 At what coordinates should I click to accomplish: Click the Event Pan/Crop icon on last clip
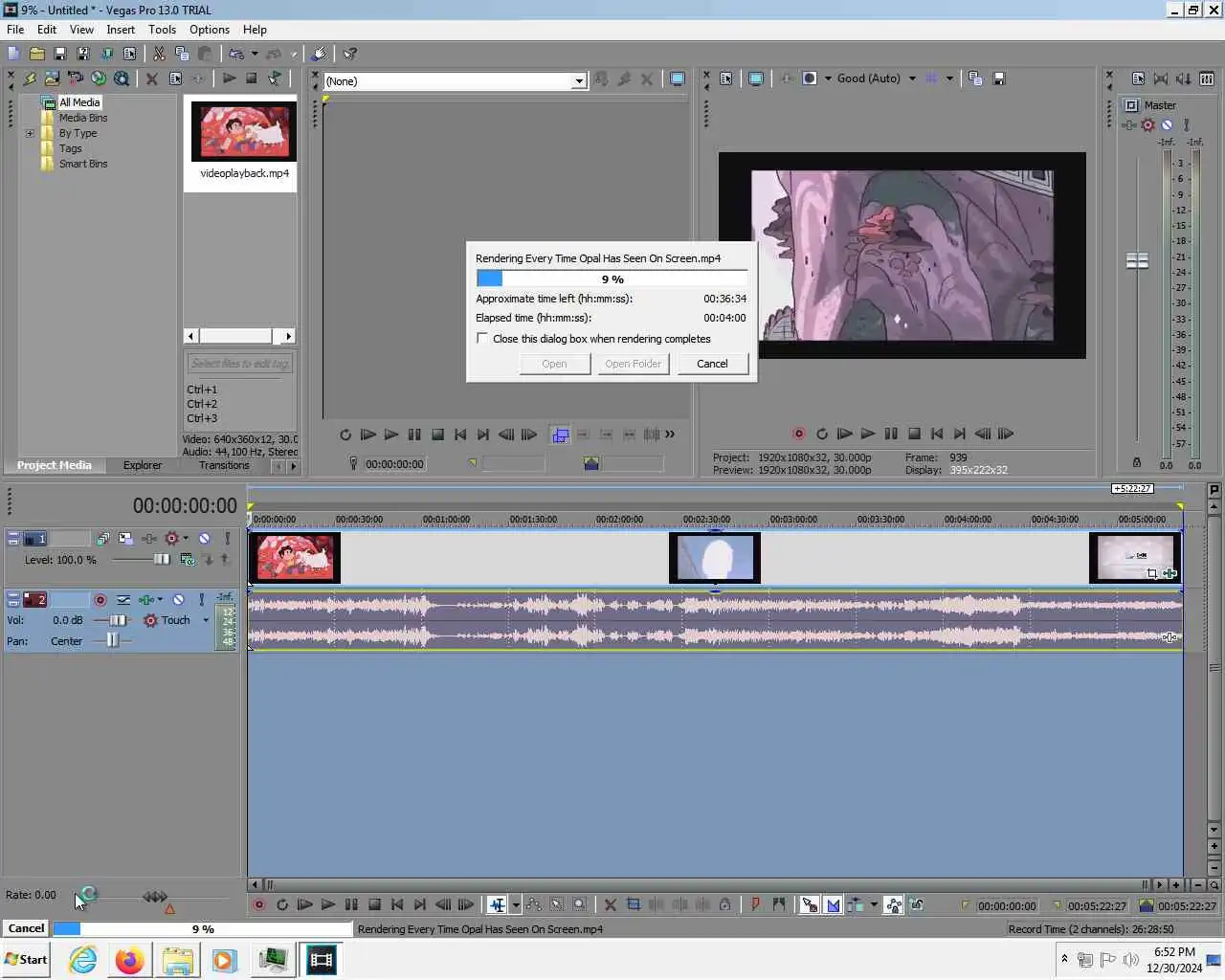pos(1152,573)
